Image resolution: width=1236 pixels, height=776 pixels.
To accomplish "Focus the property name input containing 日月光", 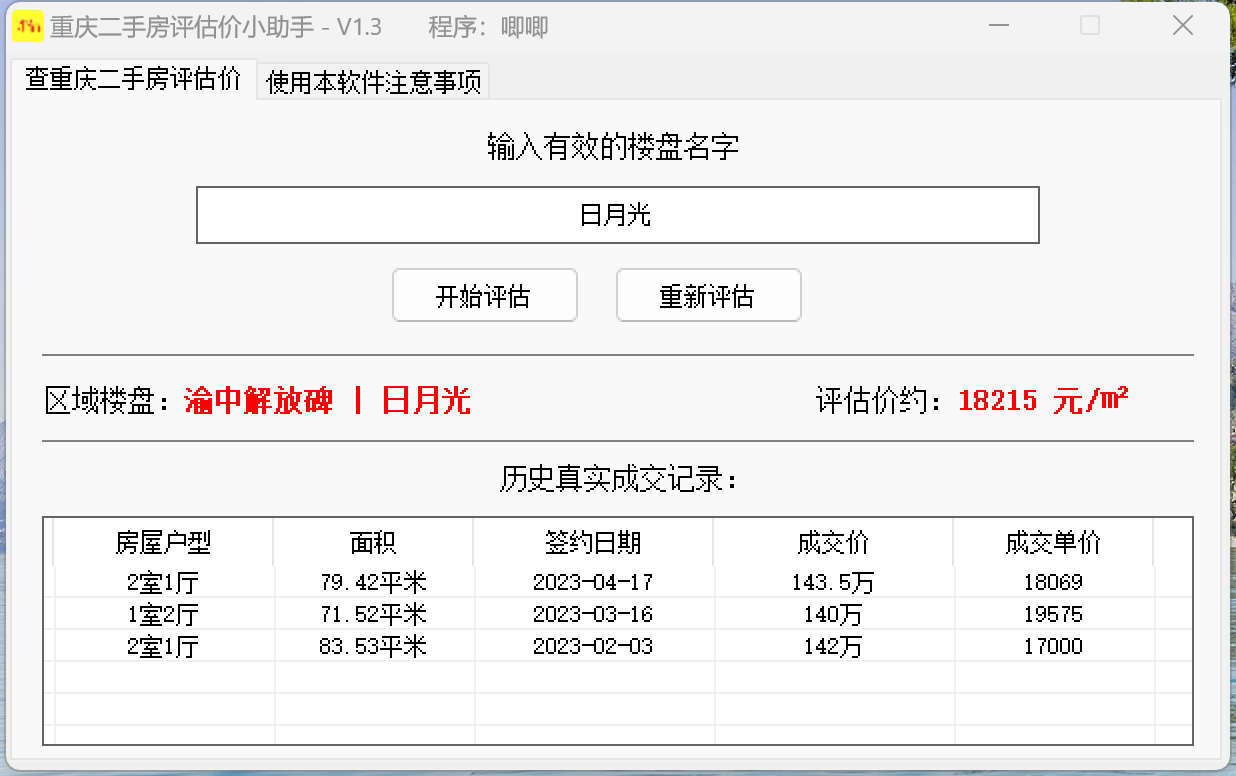I will [617, 215].
